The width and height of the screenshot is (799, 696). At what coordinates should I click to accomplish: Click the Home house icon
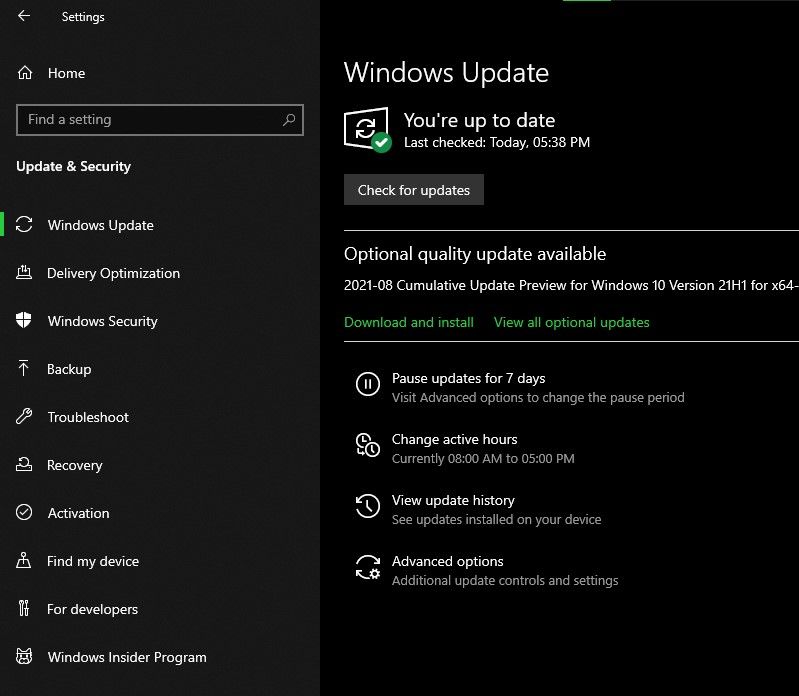coord(25,73)
